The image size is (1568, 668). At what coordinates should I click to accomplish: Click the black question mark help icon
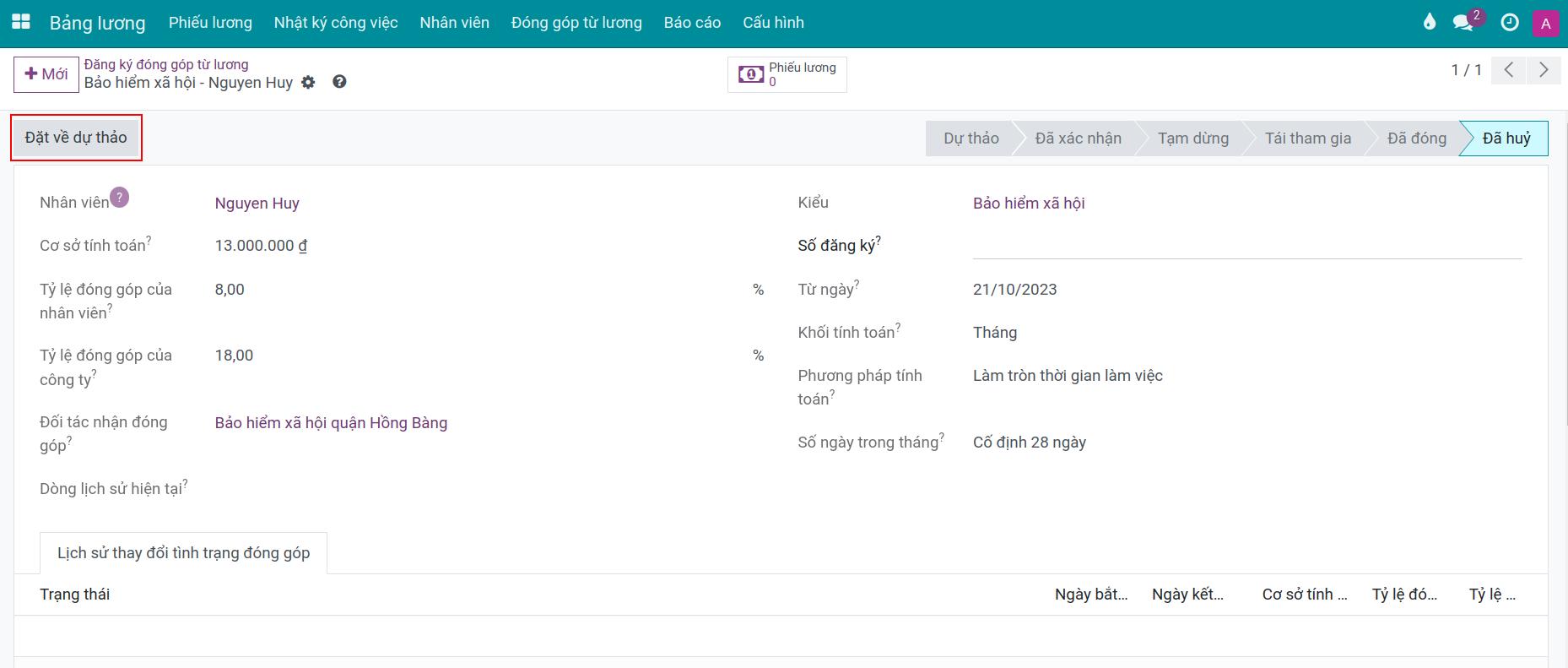[339, 82]
